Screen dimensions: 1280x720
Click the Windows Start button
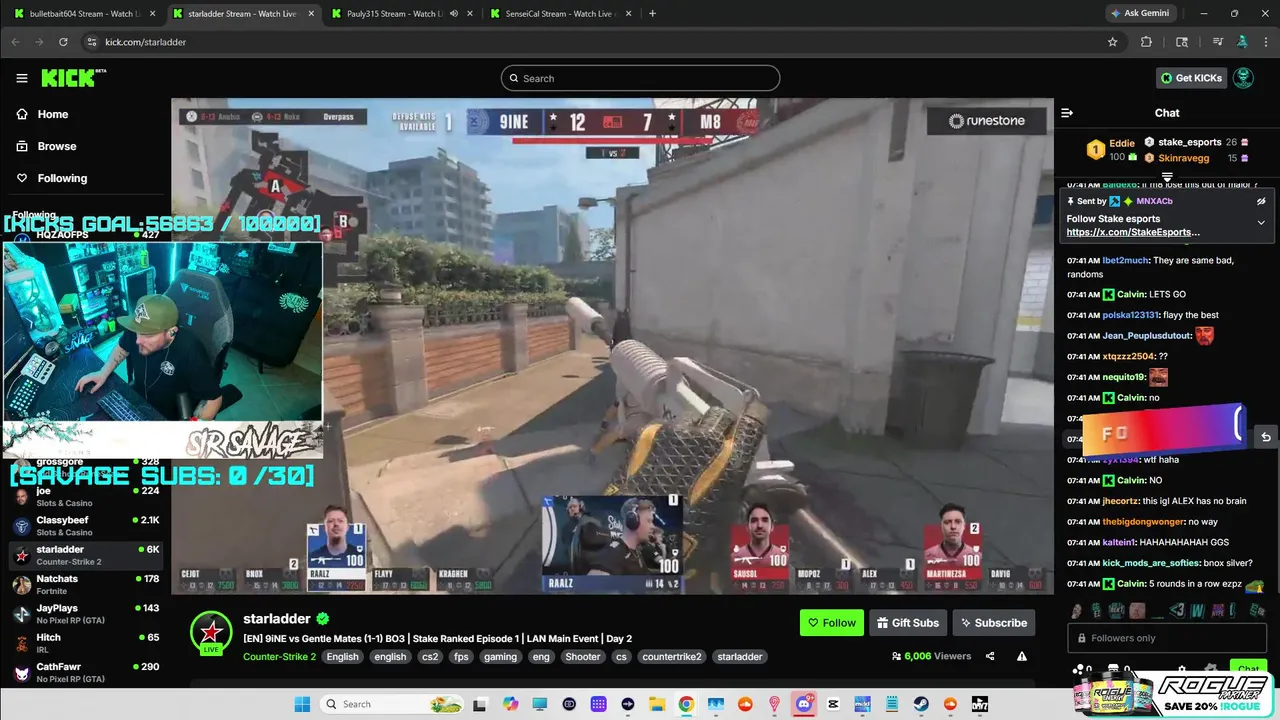pyautogui.click(x=302, y=704)
